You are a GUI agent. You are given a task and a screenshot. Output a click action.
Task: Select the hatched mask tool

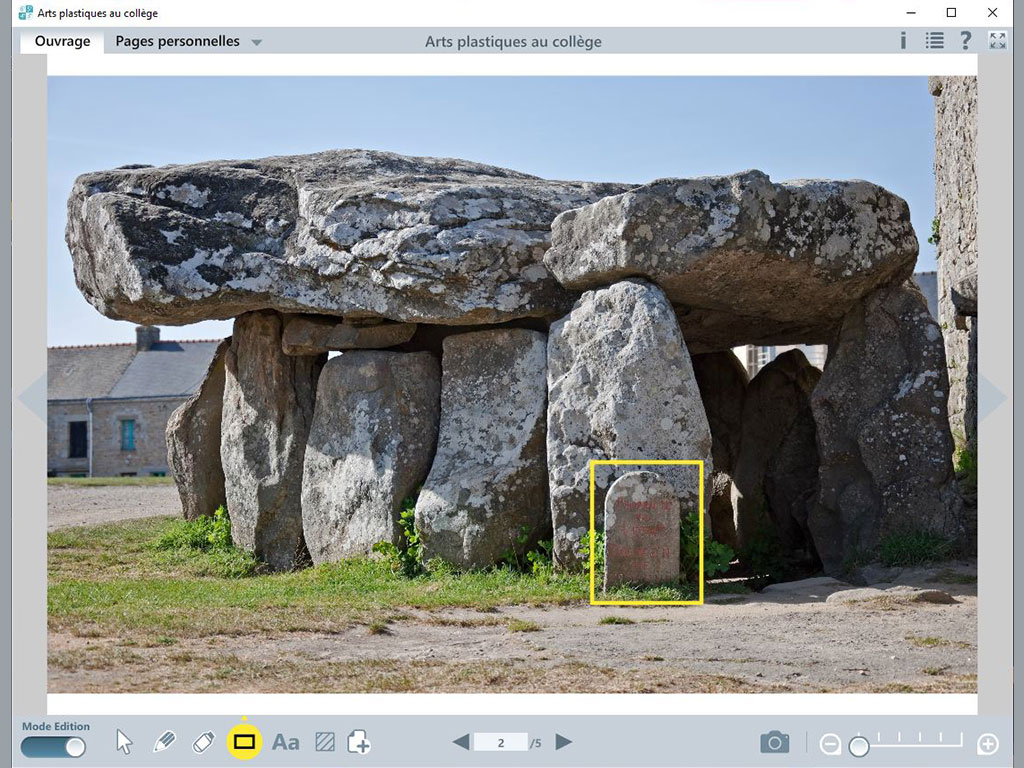pos(324,742)
